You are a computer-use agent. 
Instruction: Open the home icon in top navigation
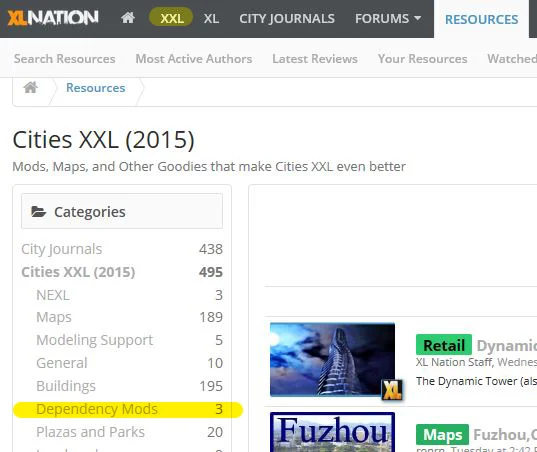point(128,17)
